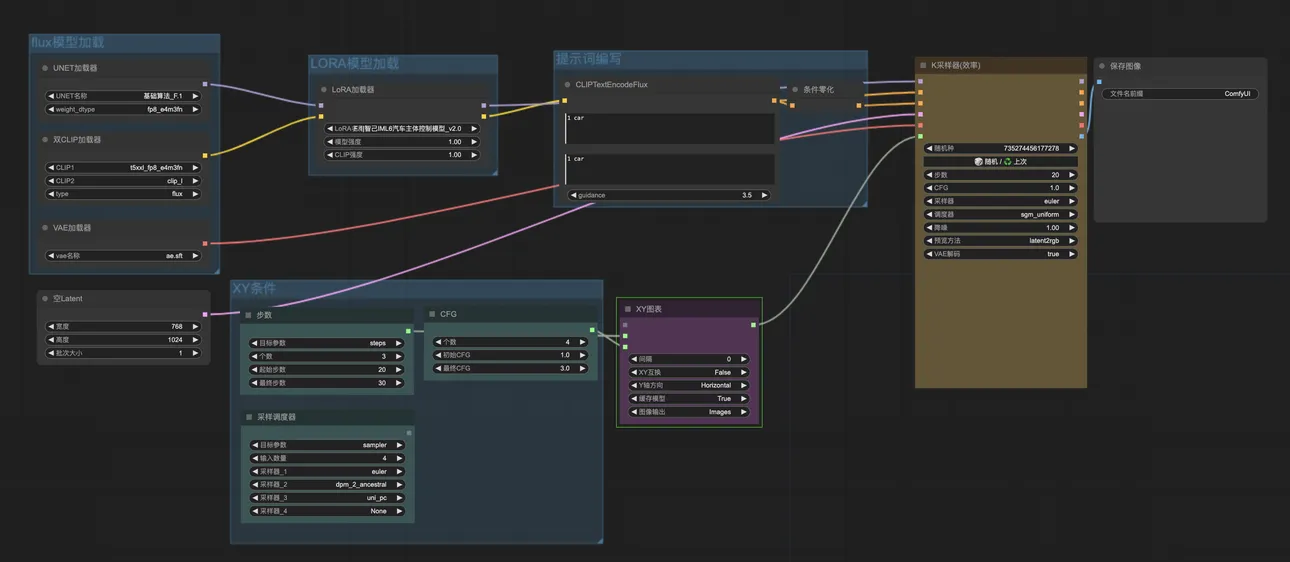
Task: Toggle the 缓存模型 True switch
Action: tap(690, 398)
